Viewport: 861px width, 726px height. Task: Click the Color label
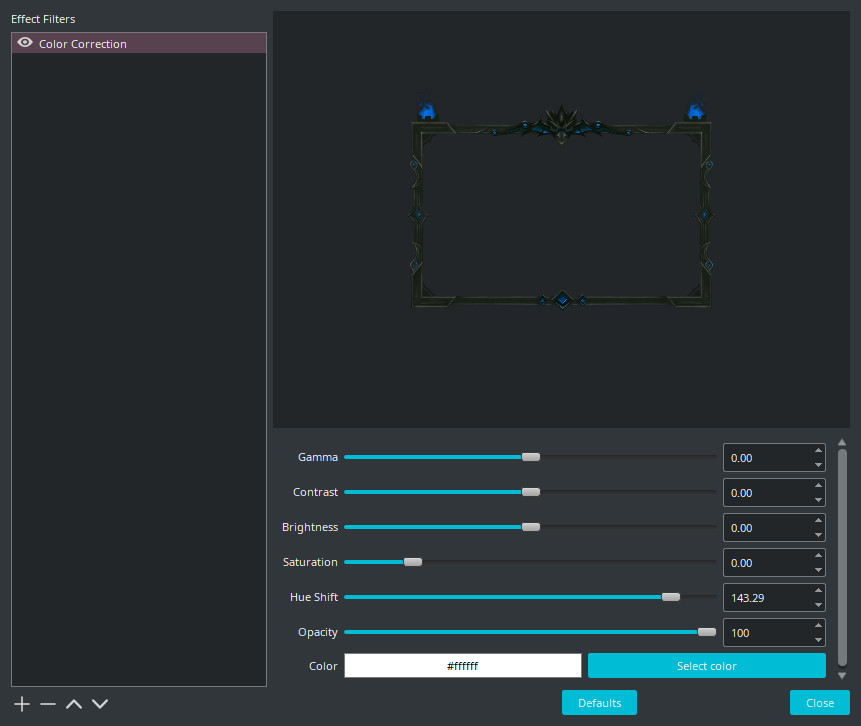click(x=323, y=666)
